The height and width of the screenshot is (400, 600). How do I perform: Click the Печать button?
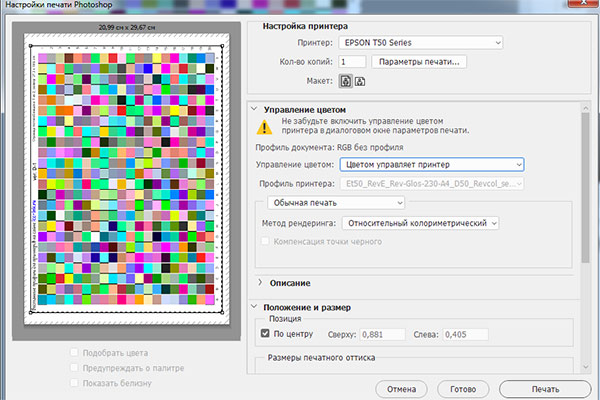tap(545, 389)
